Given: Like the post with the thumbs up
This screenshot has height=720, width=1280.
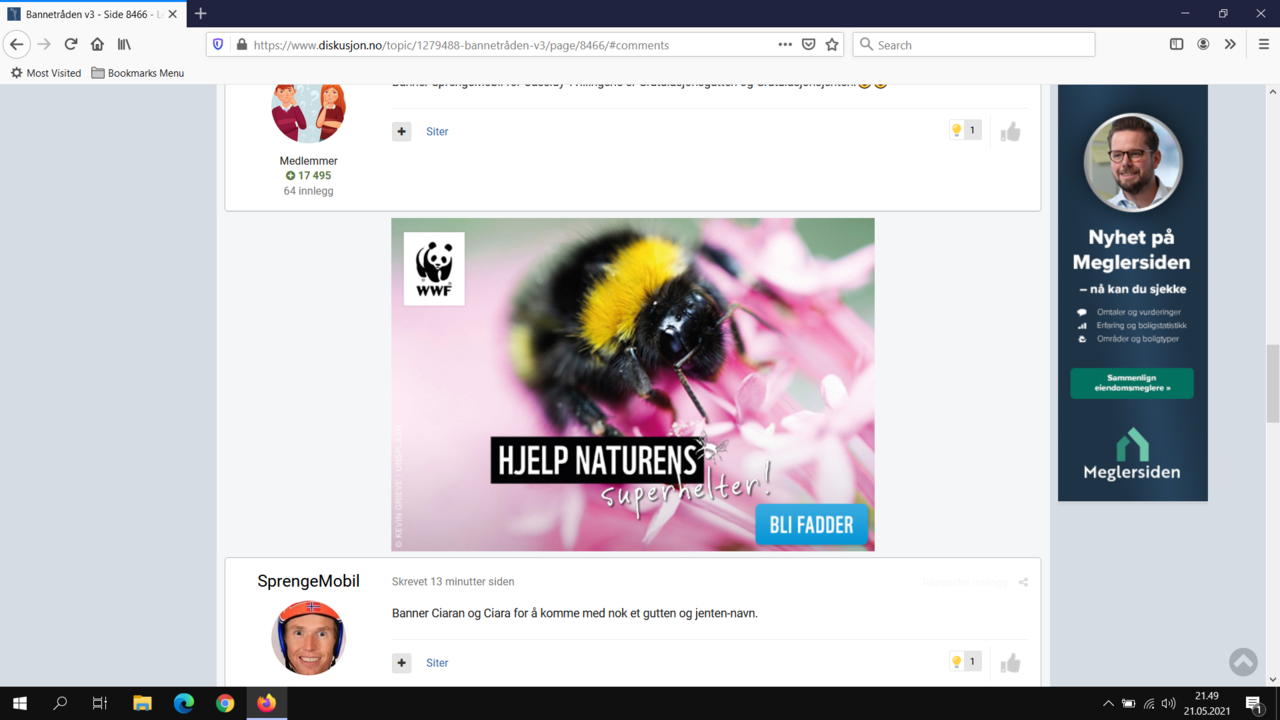Looking at the screenshot, I should (1010, 663).
